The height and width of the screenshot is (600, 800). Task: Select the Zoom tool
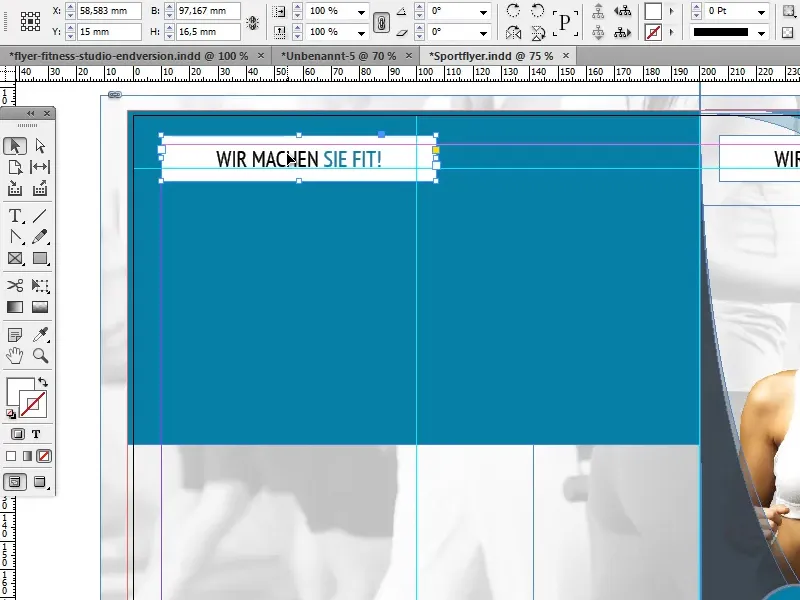click(40, 356)
